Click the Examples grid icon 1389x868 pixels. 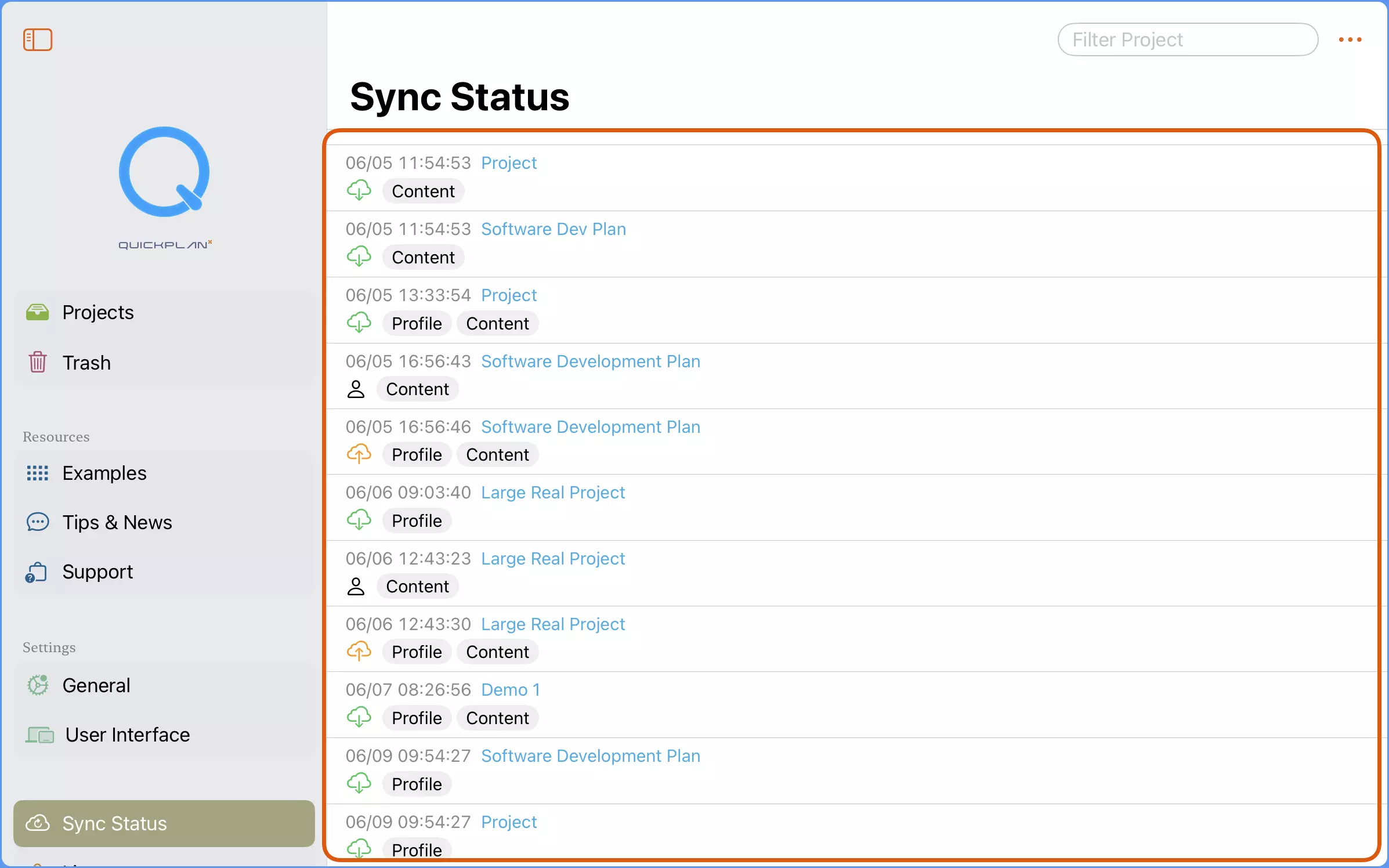pos(37,473)
